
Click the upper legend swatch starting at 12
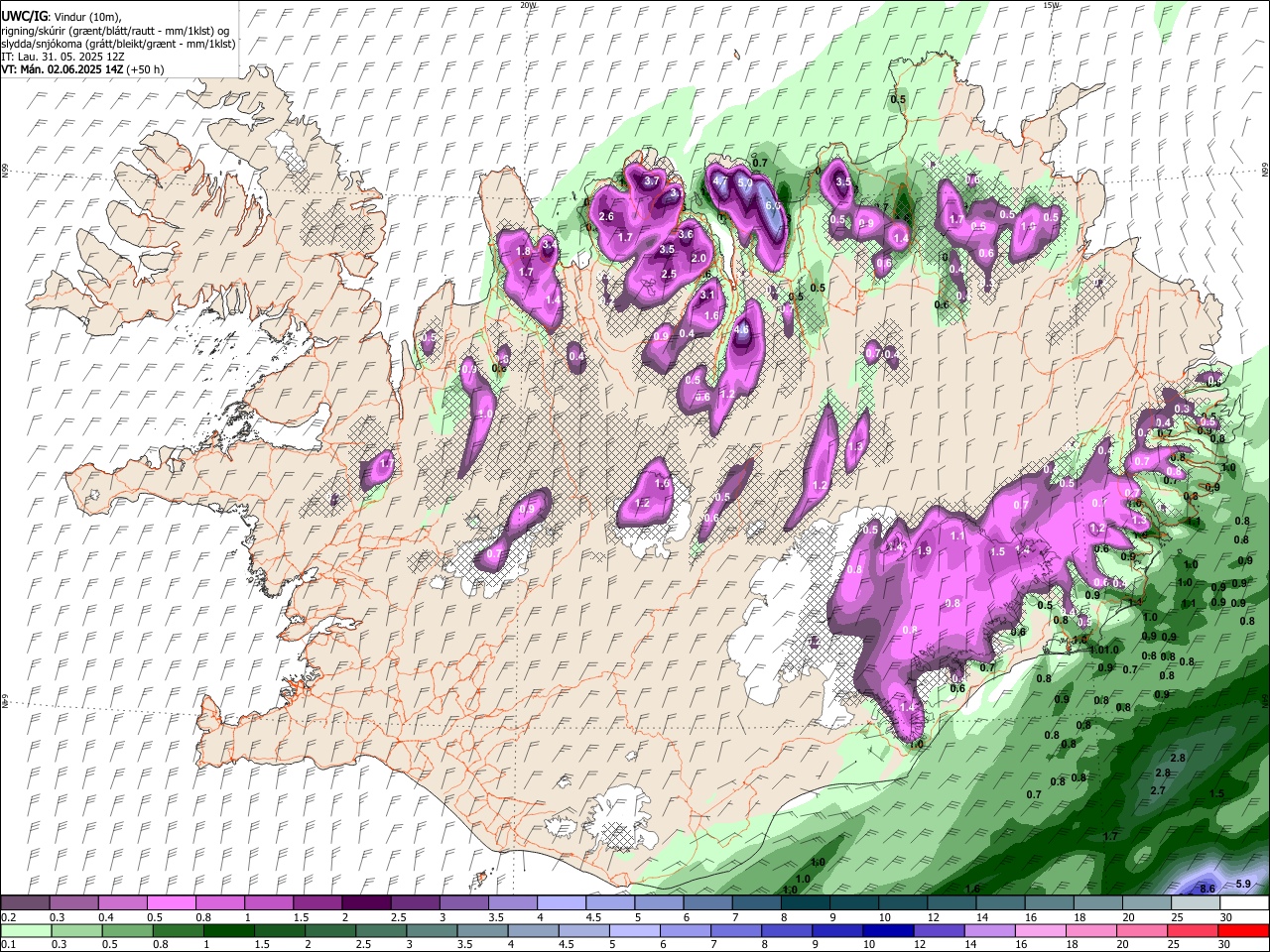point(951,903)
